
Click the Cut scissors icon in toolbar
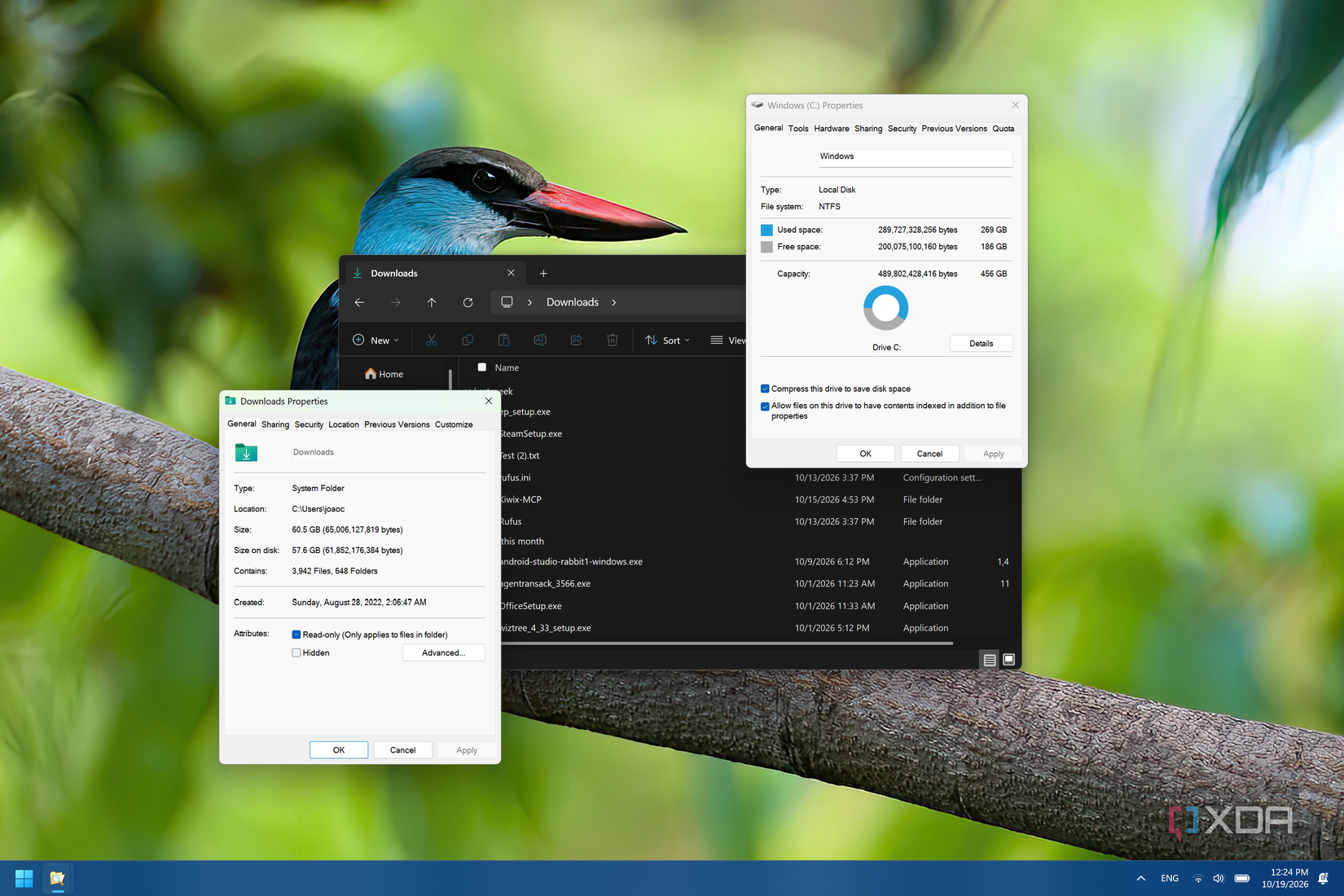click(431, 340)
